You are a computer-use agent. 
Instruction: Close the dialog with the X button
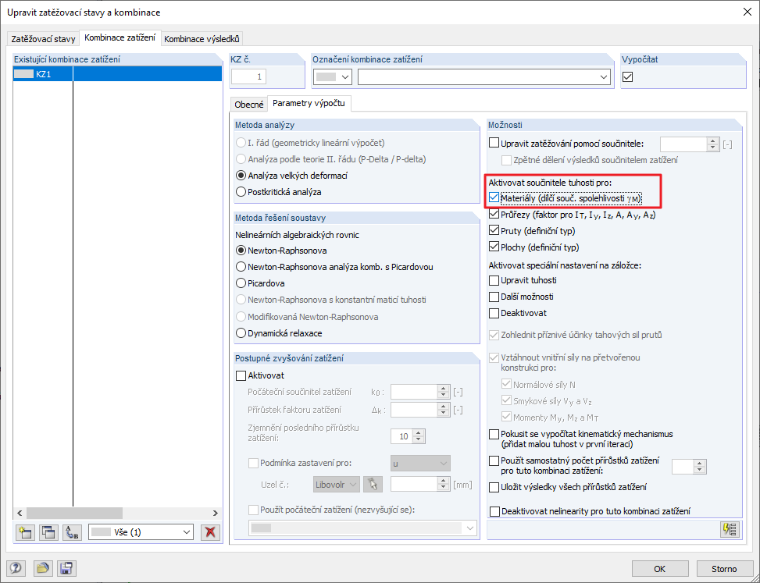coord(747,12)
